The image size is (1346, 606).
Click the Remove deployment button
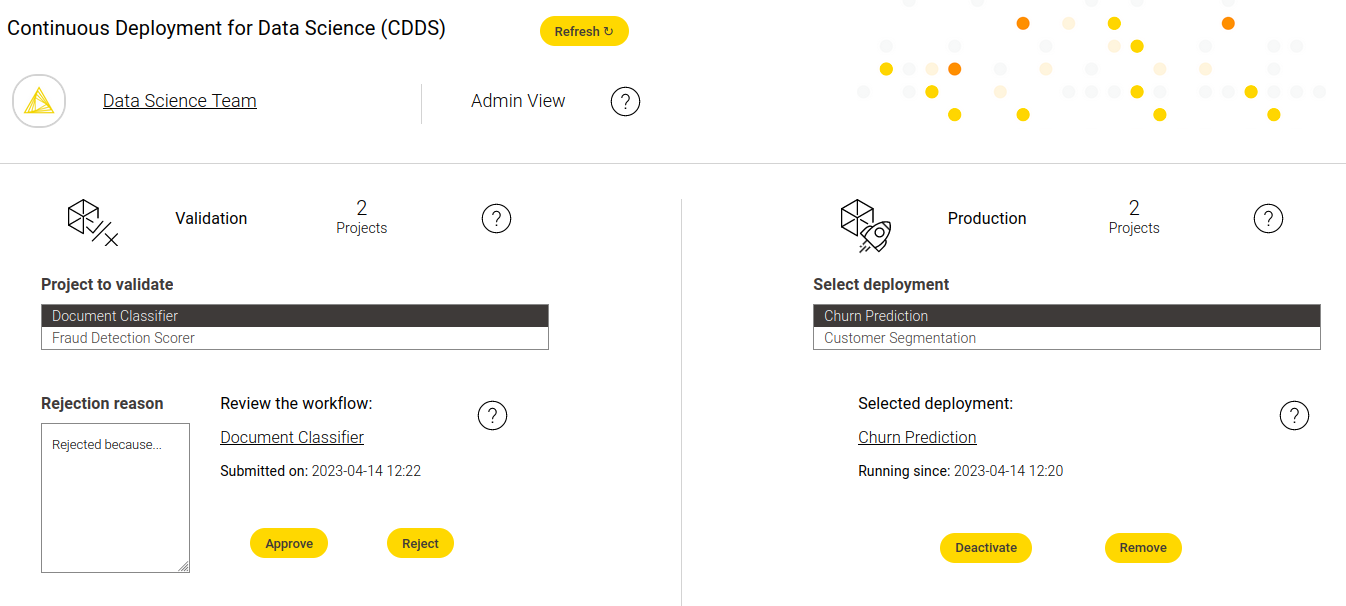[x=1143, y=548]
